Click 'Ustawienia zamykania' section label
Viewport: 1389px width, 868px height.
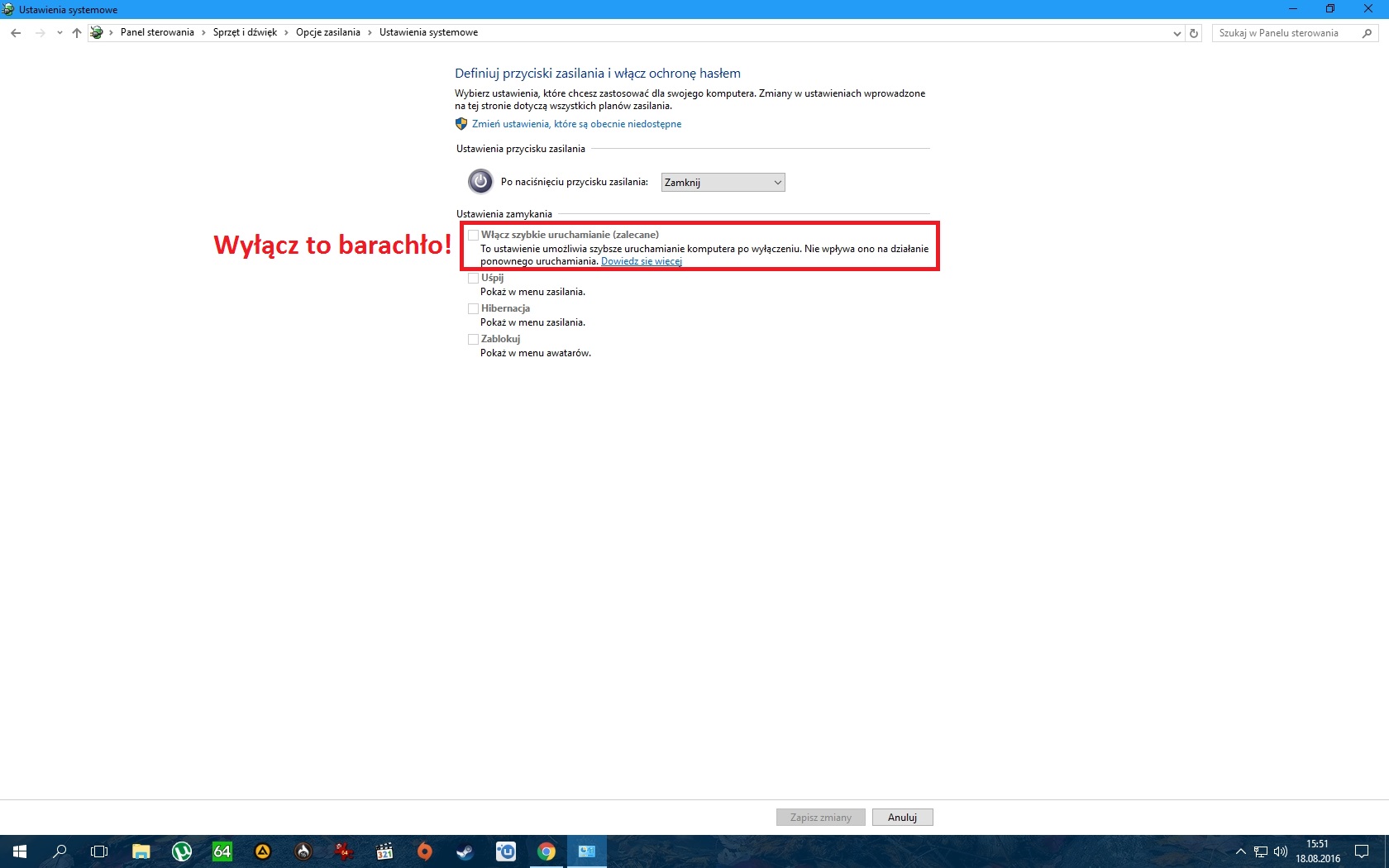[504, 214]
